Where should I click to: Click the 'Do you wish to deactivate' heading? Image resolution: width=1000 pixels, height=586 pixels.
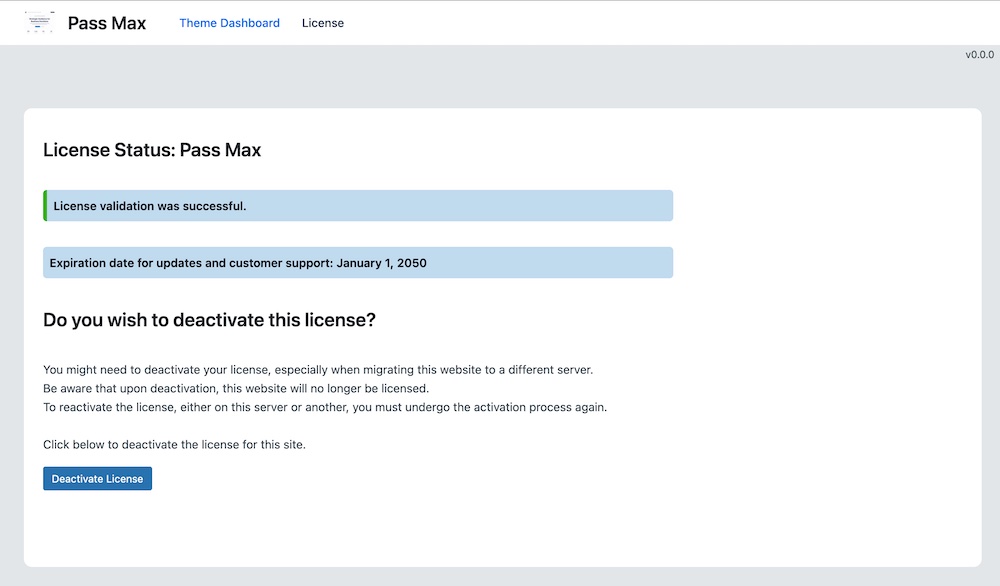[x=209, y=320]
